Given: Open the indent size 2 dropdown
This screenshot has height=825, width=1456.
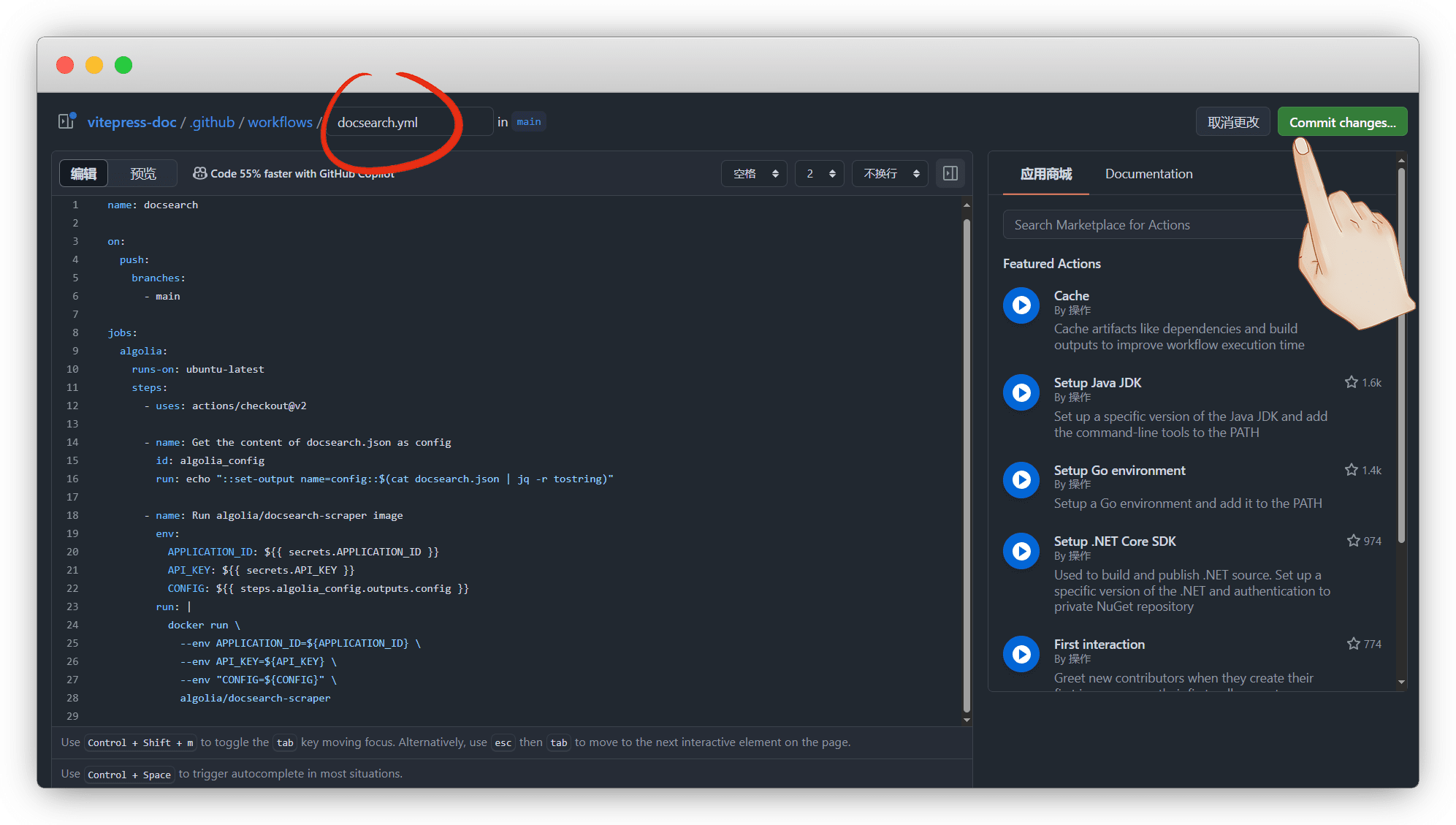Looking at the screenshot, I should pos(820,173).
